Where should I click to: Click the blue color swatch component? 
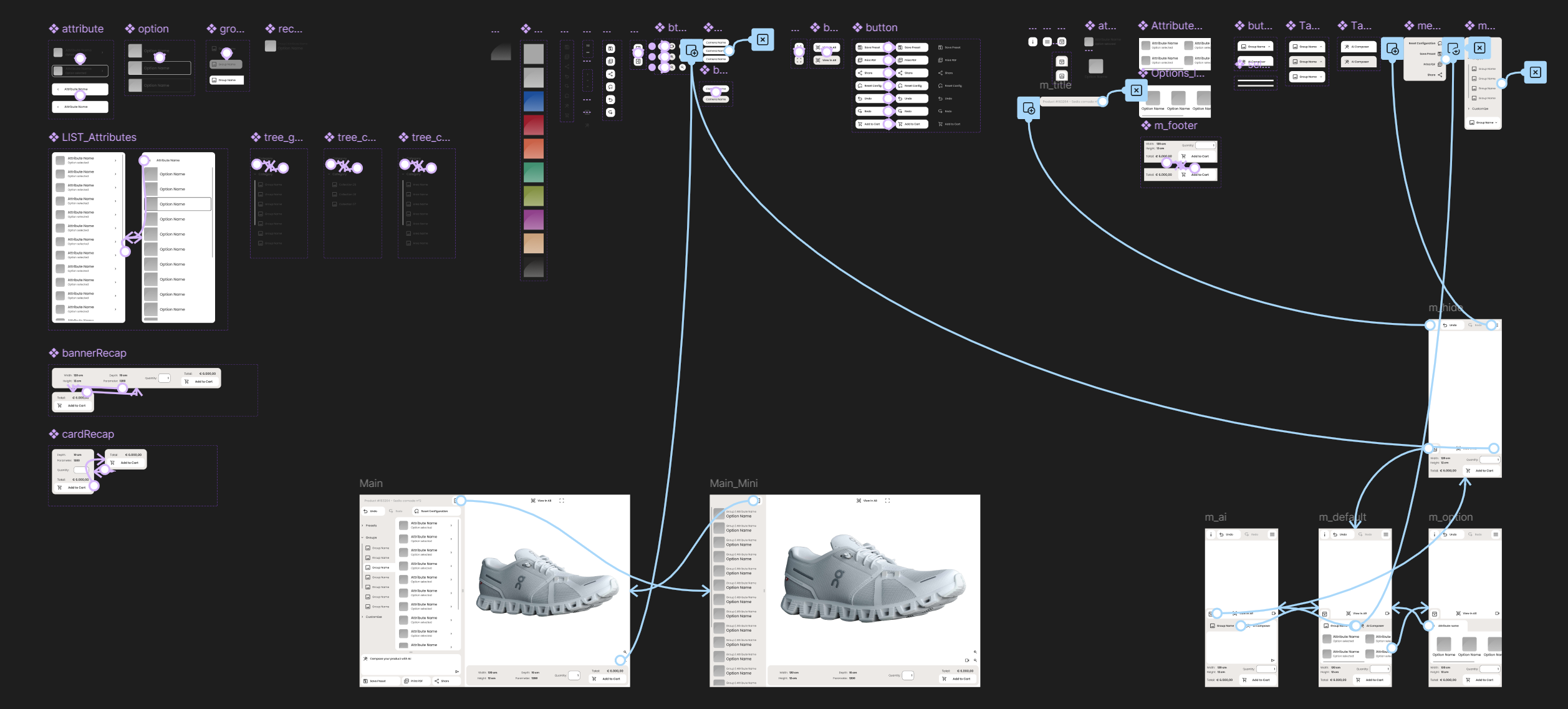533,101
